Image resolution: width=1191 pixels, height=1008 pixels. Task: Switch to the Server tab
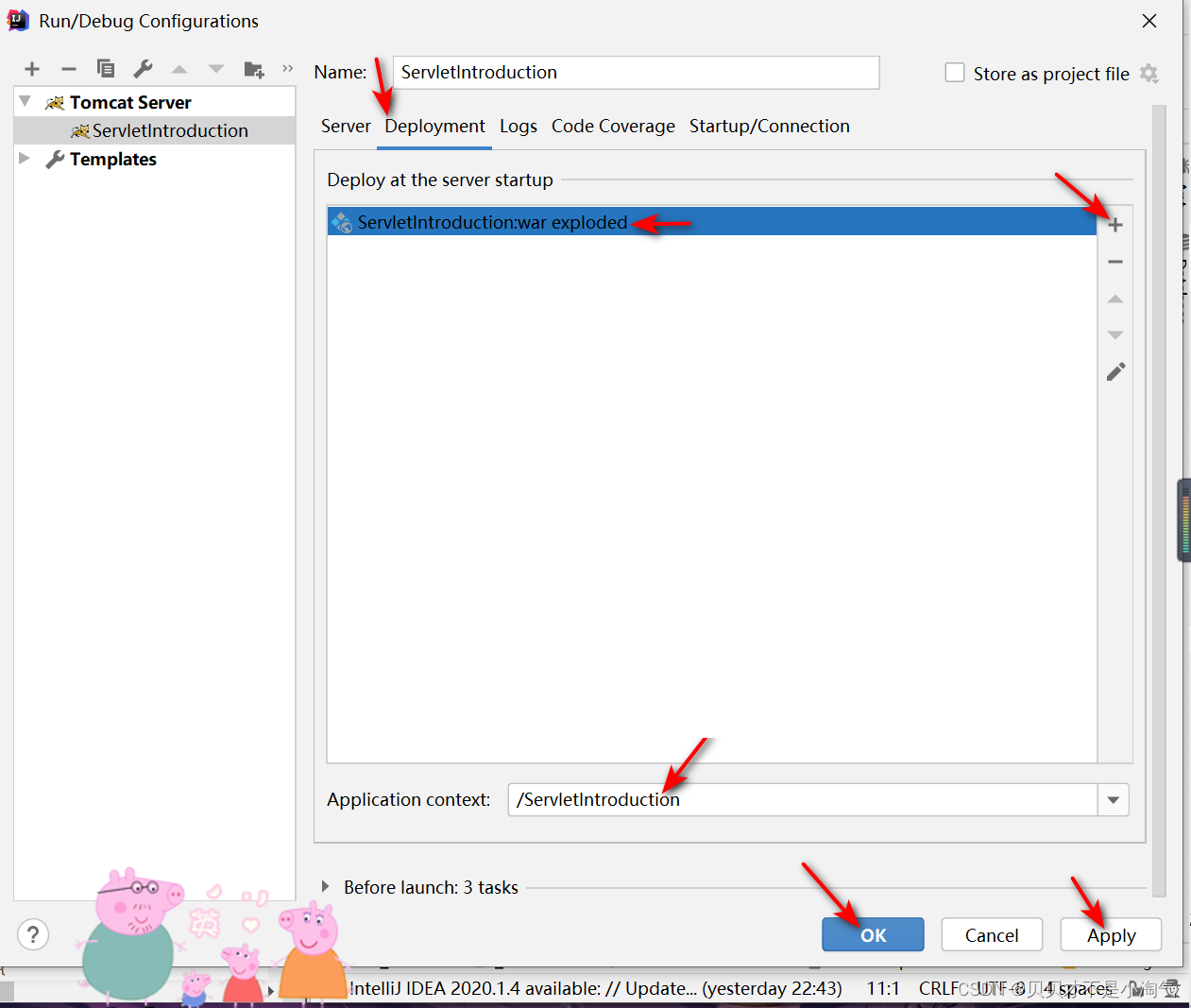click(346, 126)
